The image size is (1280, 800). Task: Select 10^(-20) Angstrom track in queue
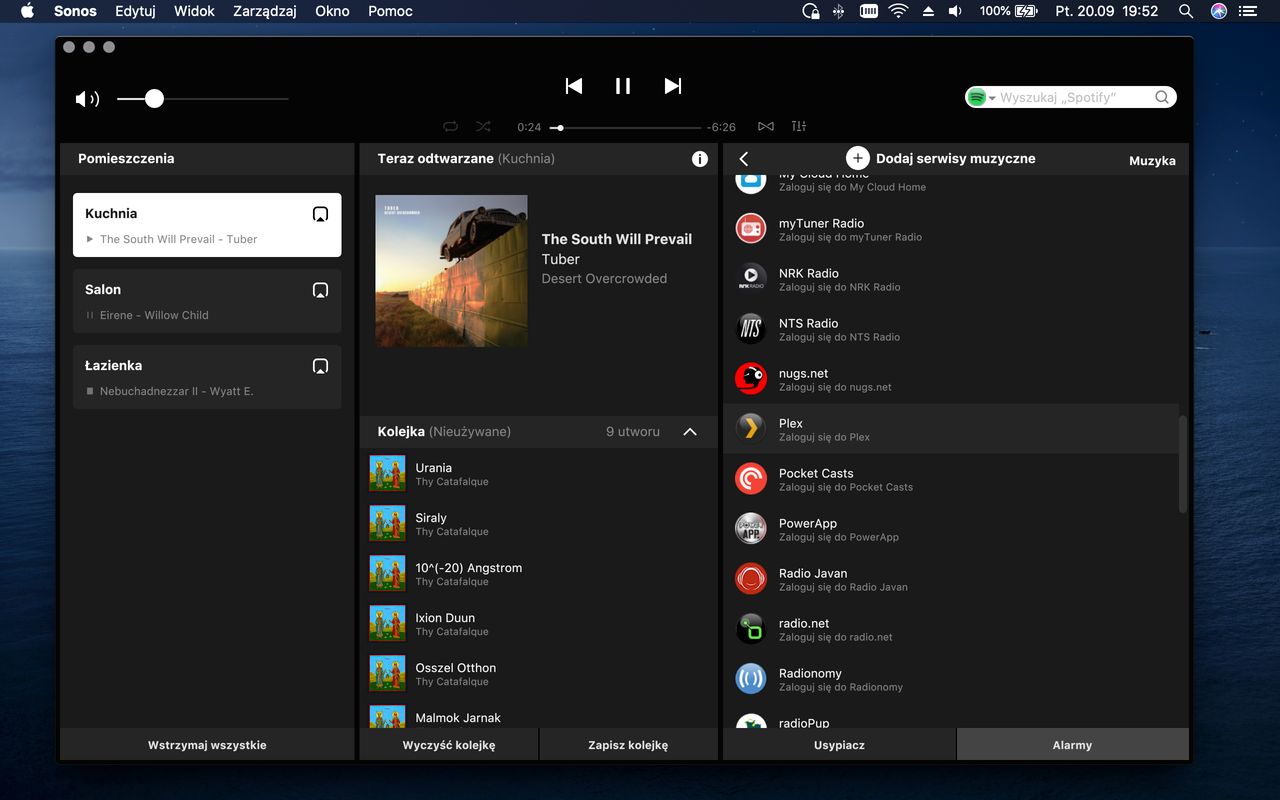[x=538, y=574]
